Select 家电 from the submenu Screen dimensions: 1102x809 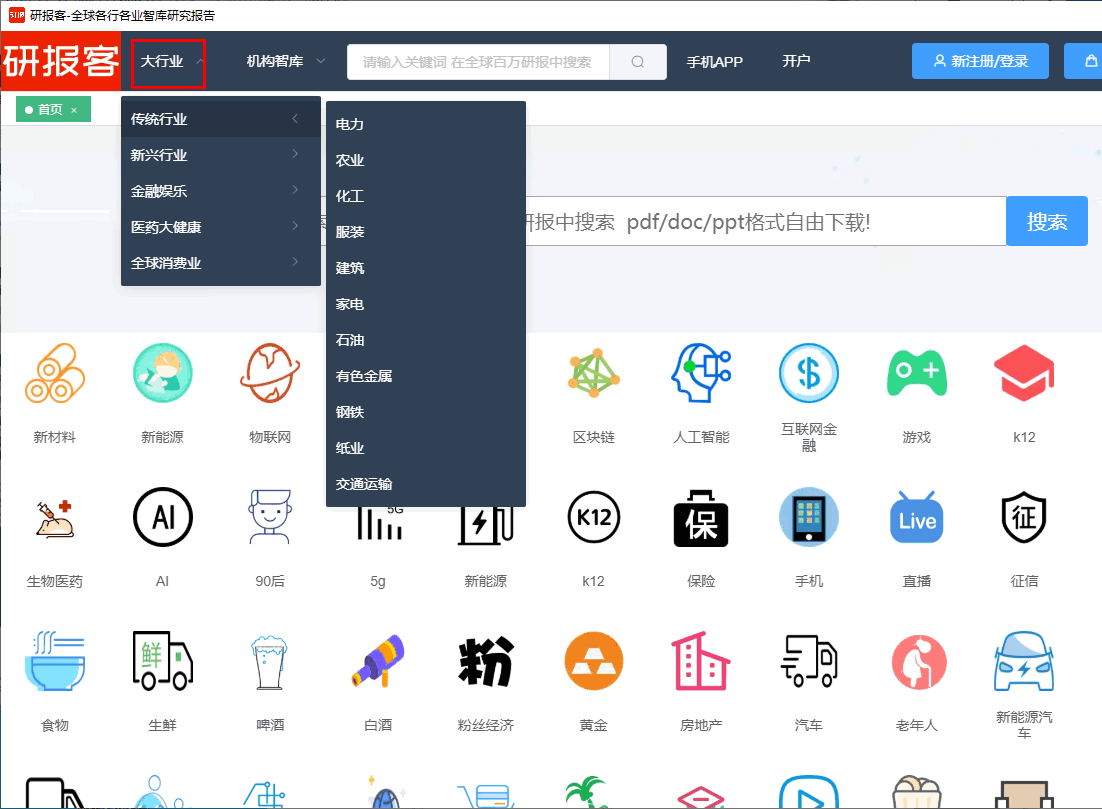[426, 304]
